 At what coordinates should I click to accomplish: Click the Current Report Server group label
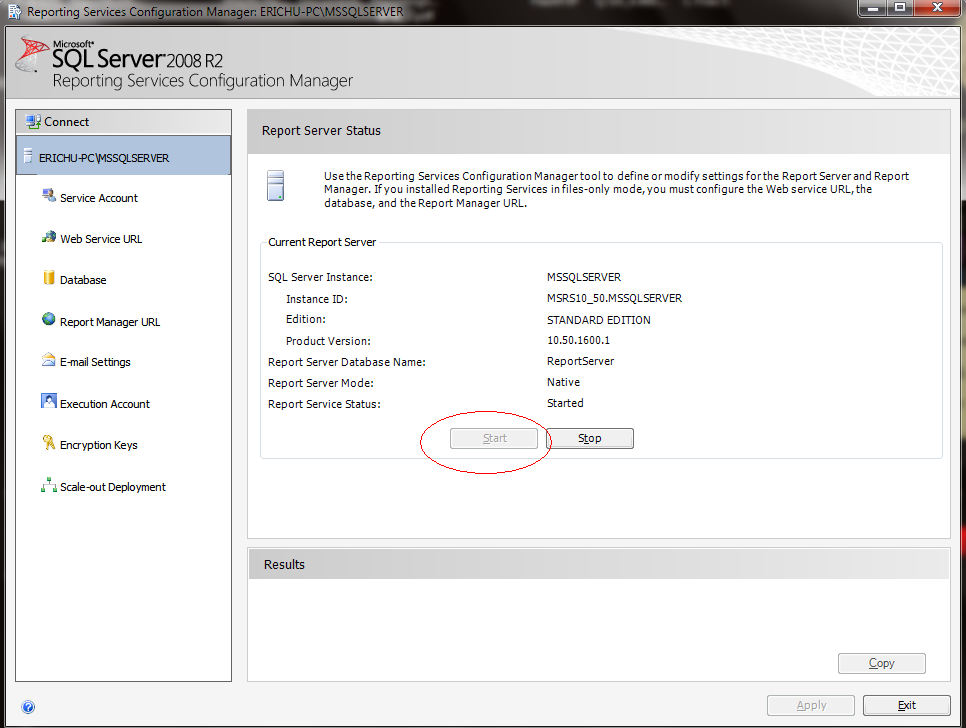(x=322, y=242)
